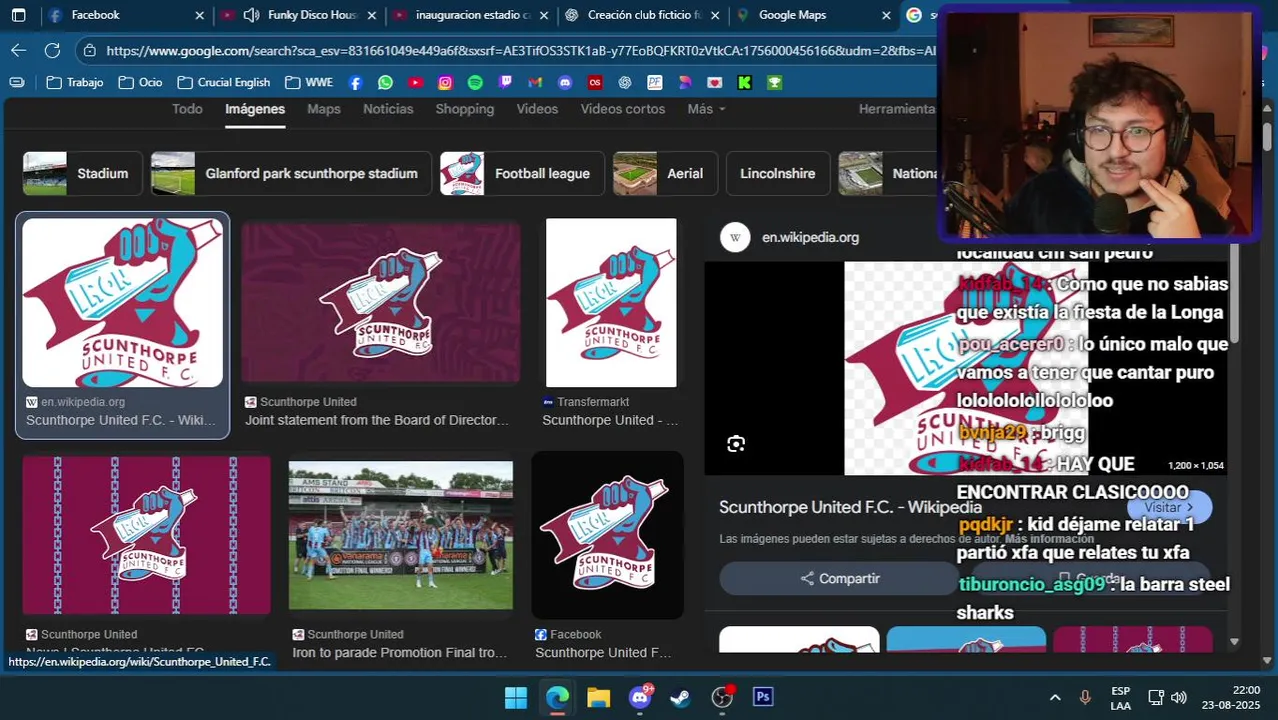The width and height of the screenshot is (1278, 720).
Task: Select the Todo search tab
Action: coord(187,109)
